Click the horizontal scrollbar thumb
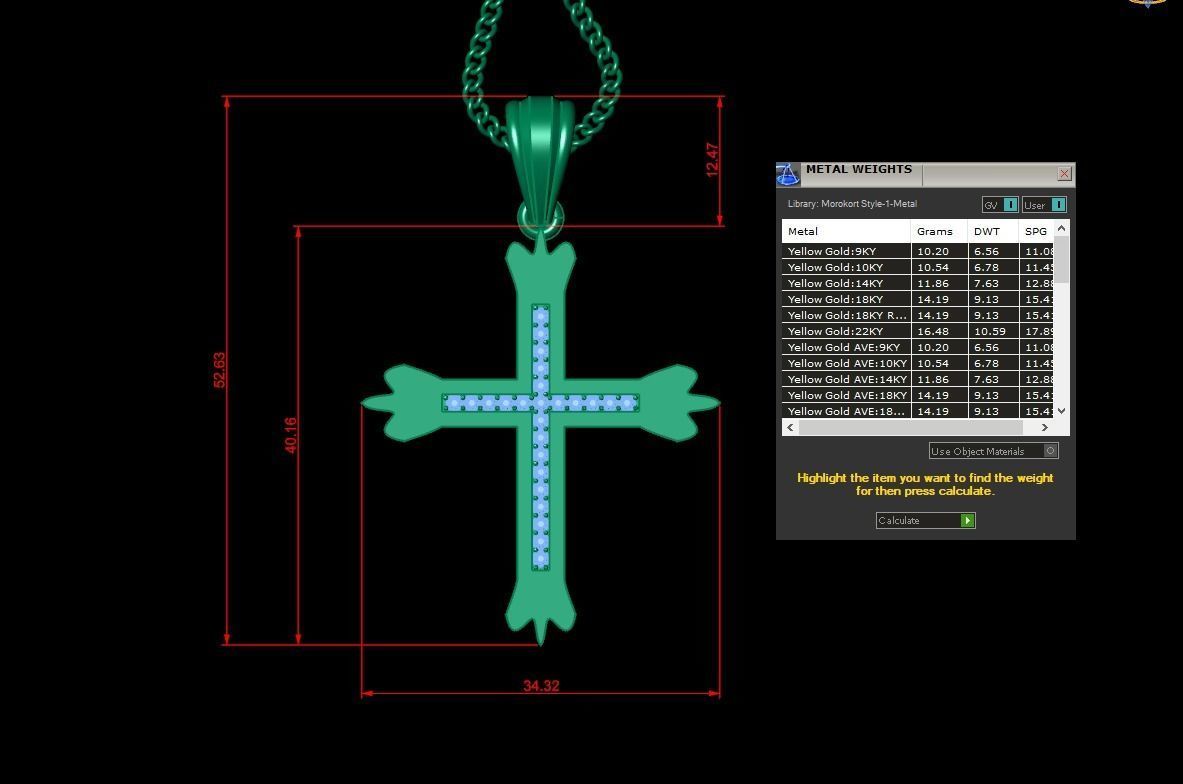Screen dimensions: 1183x784 click(x=911, y=427)
